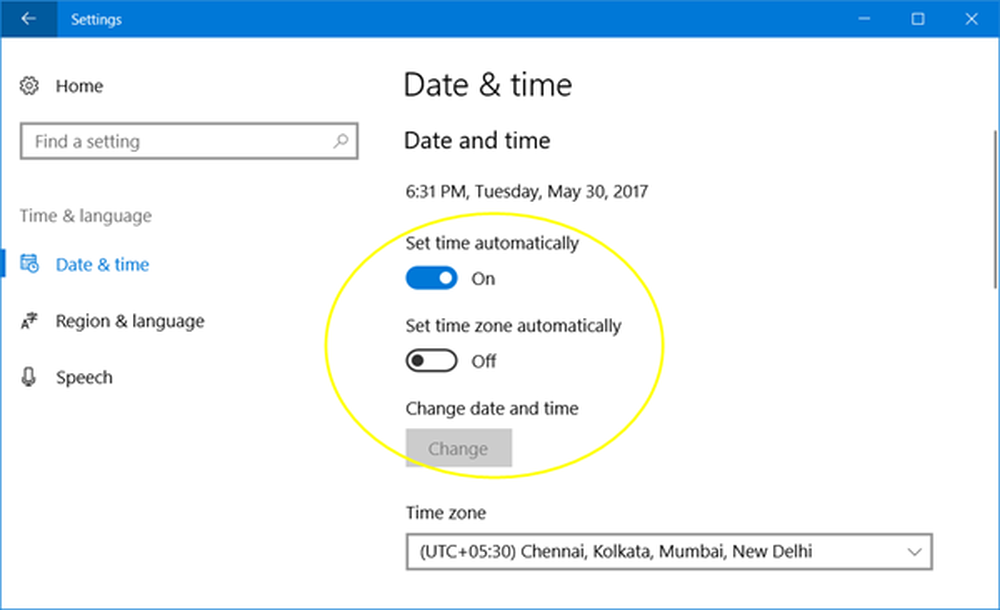
Task: Select Date & time in the sidebar
Action: (x=102, y=264)
